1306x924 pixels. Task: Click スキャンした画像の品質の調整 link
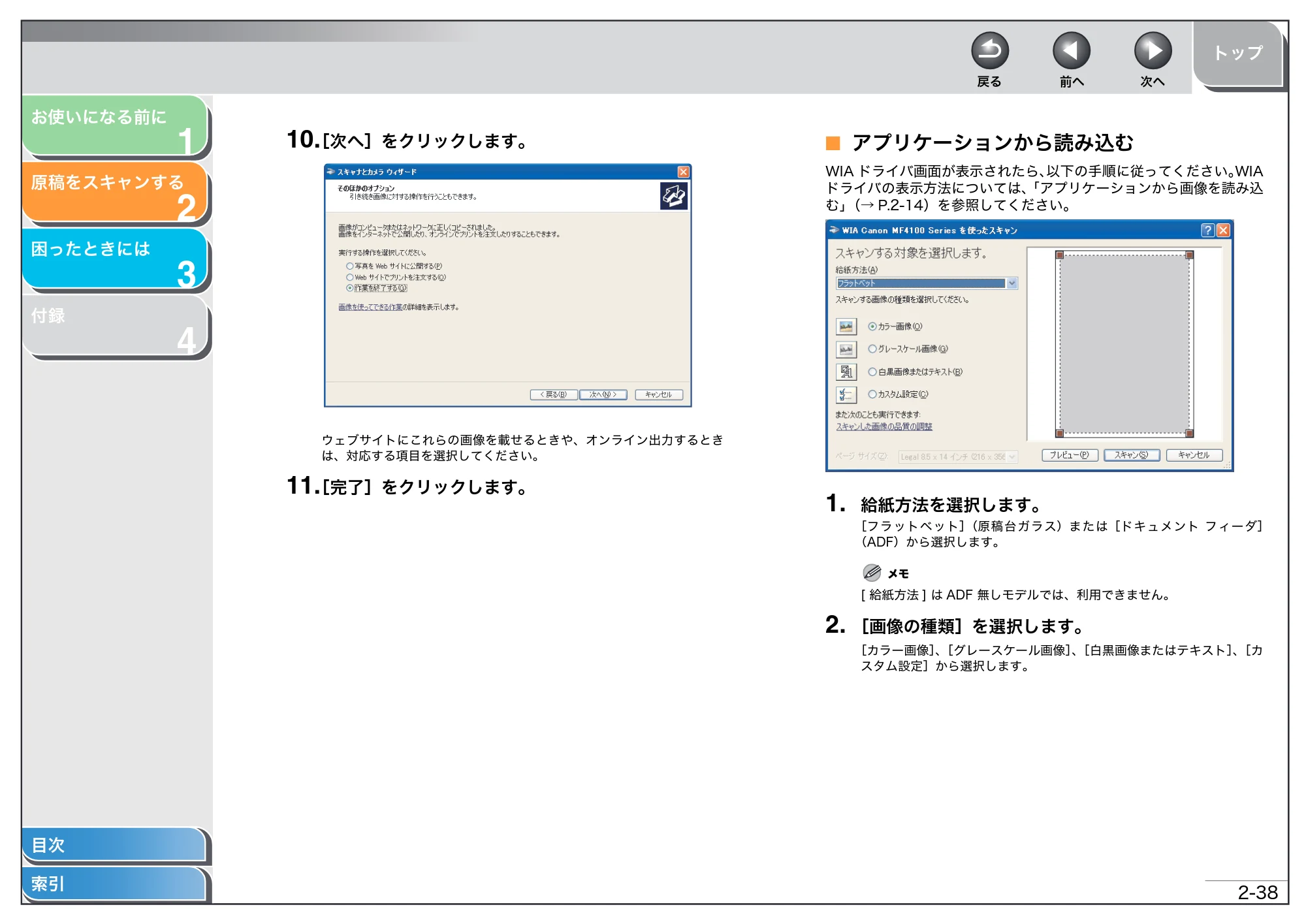click(884, 426)
